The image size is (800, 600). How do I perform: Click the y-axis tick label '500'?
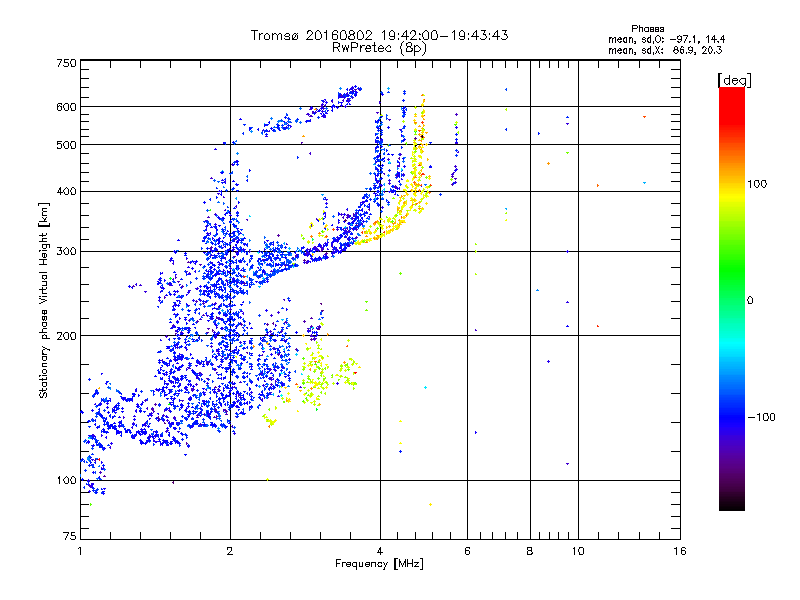(66, 145)
